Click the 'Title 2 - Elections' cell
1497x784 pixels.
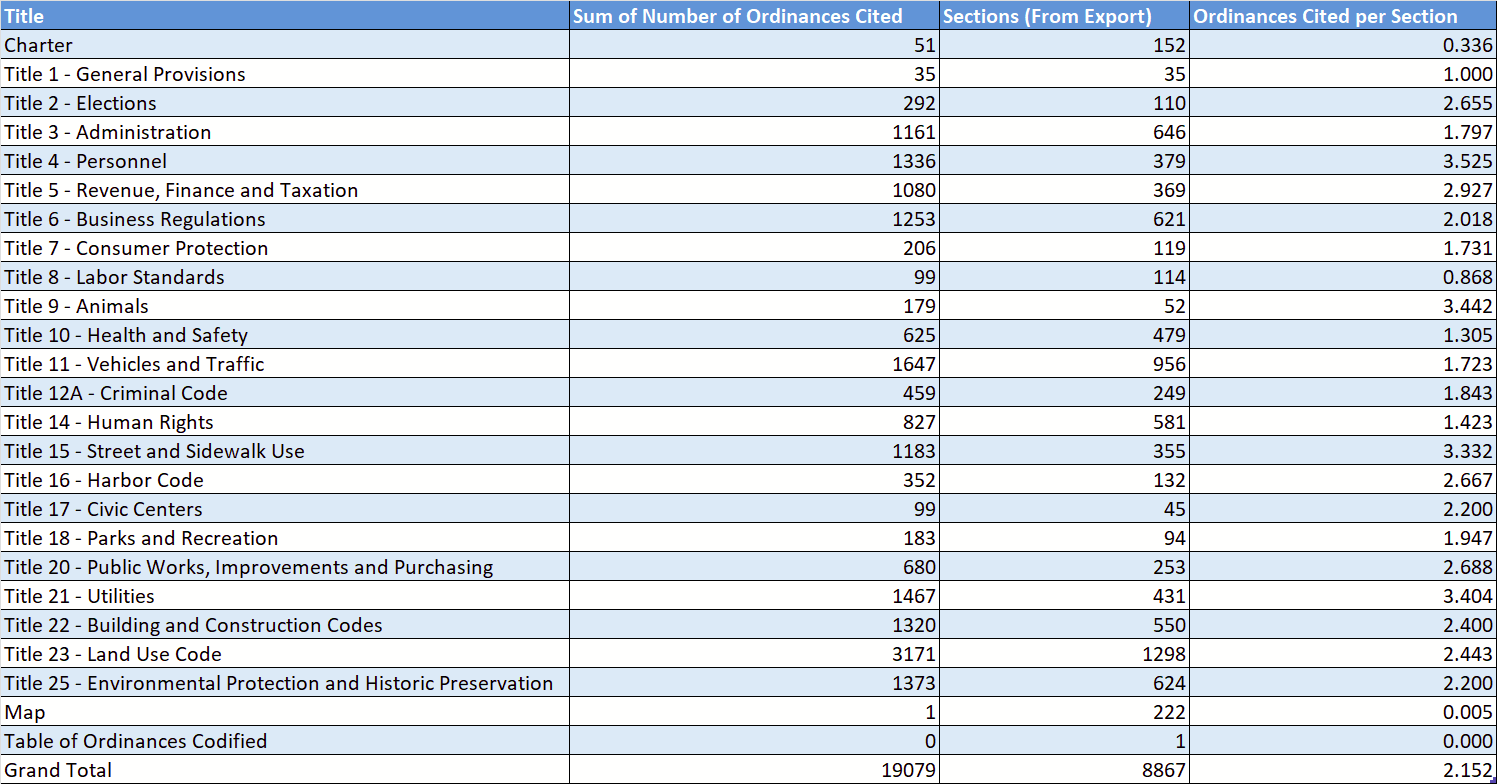point(285,103)
